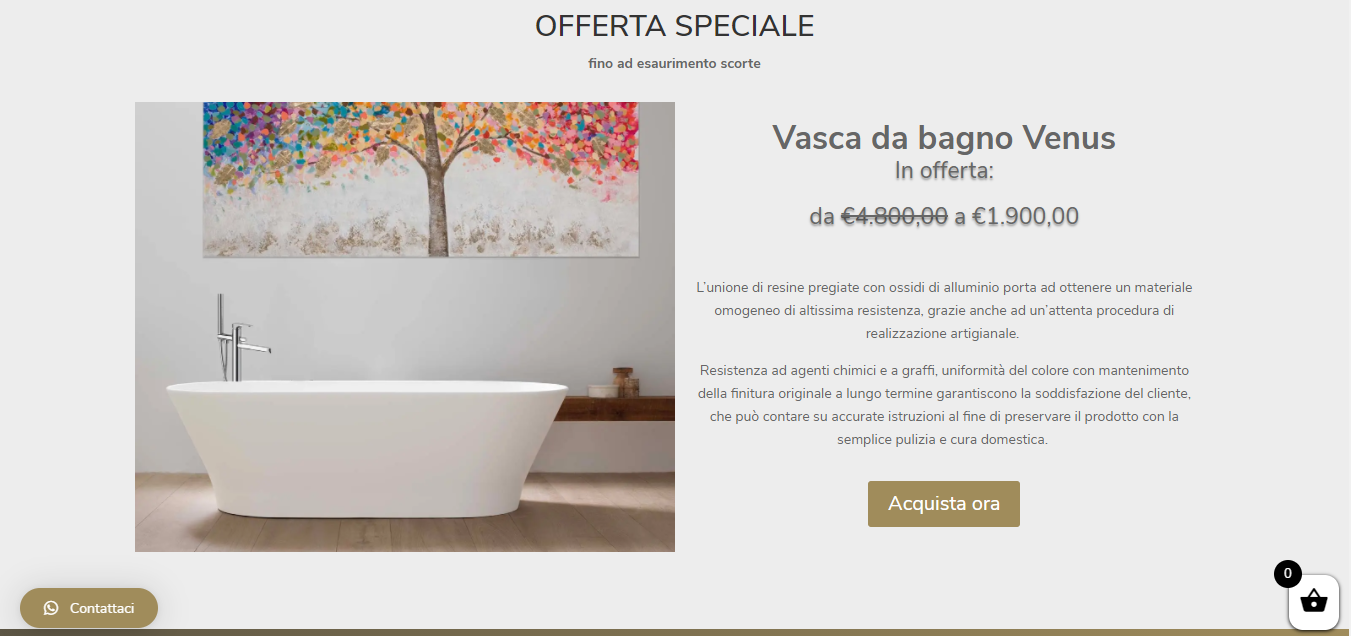The height and width of the screenshot is (636, 1351).
Task: Select the strikethrough price €4.800,00
Action: click(895, 216)
